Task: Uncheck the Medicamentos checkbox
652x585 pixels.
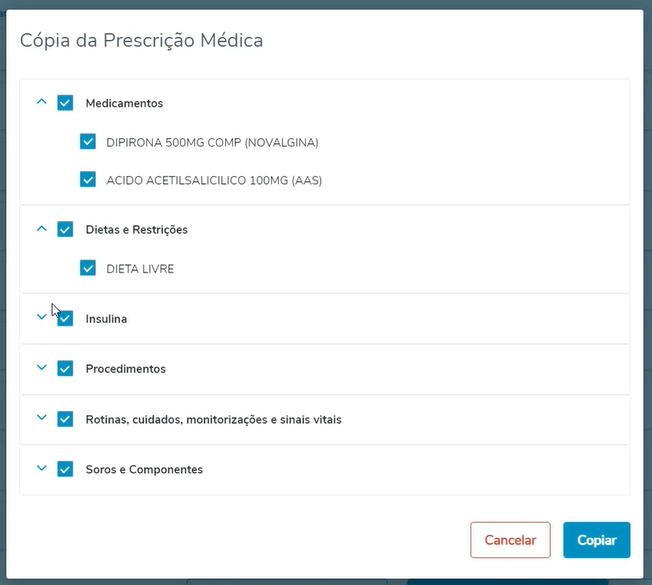Action: tap(65, 103)
